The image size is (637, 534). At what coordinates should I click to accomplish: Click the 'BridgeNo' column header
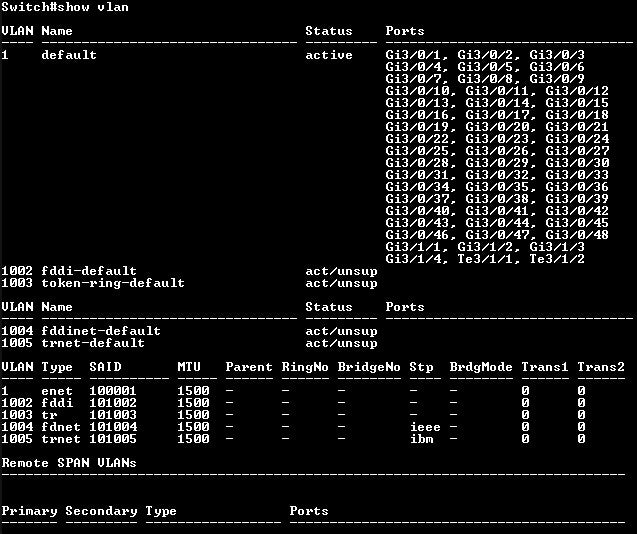tap(369, 367)
